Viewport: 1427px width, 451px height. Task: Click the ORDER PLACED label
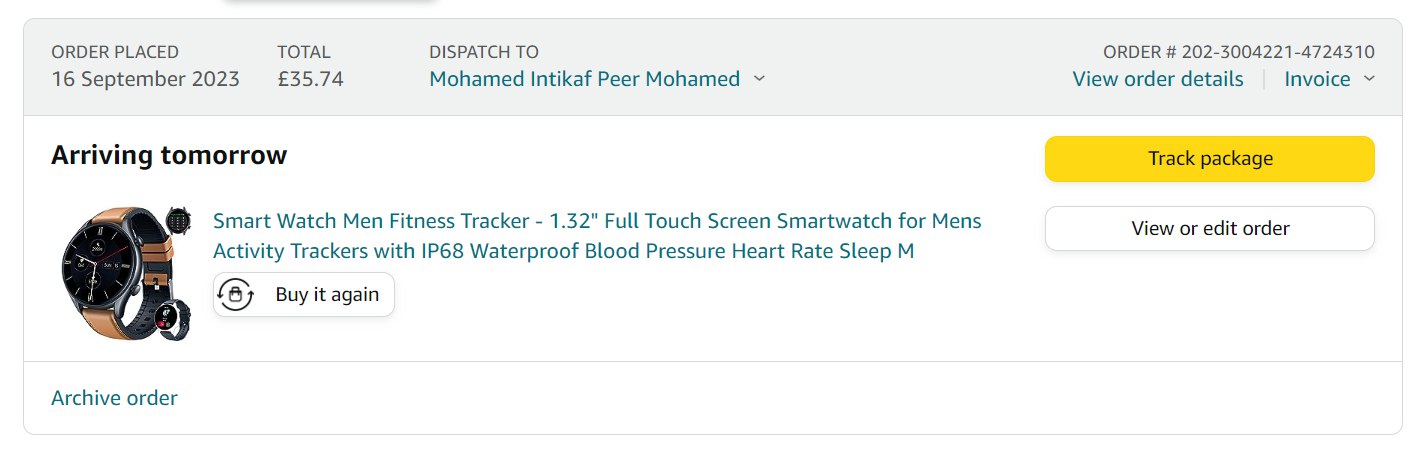[x=115, y=52]
